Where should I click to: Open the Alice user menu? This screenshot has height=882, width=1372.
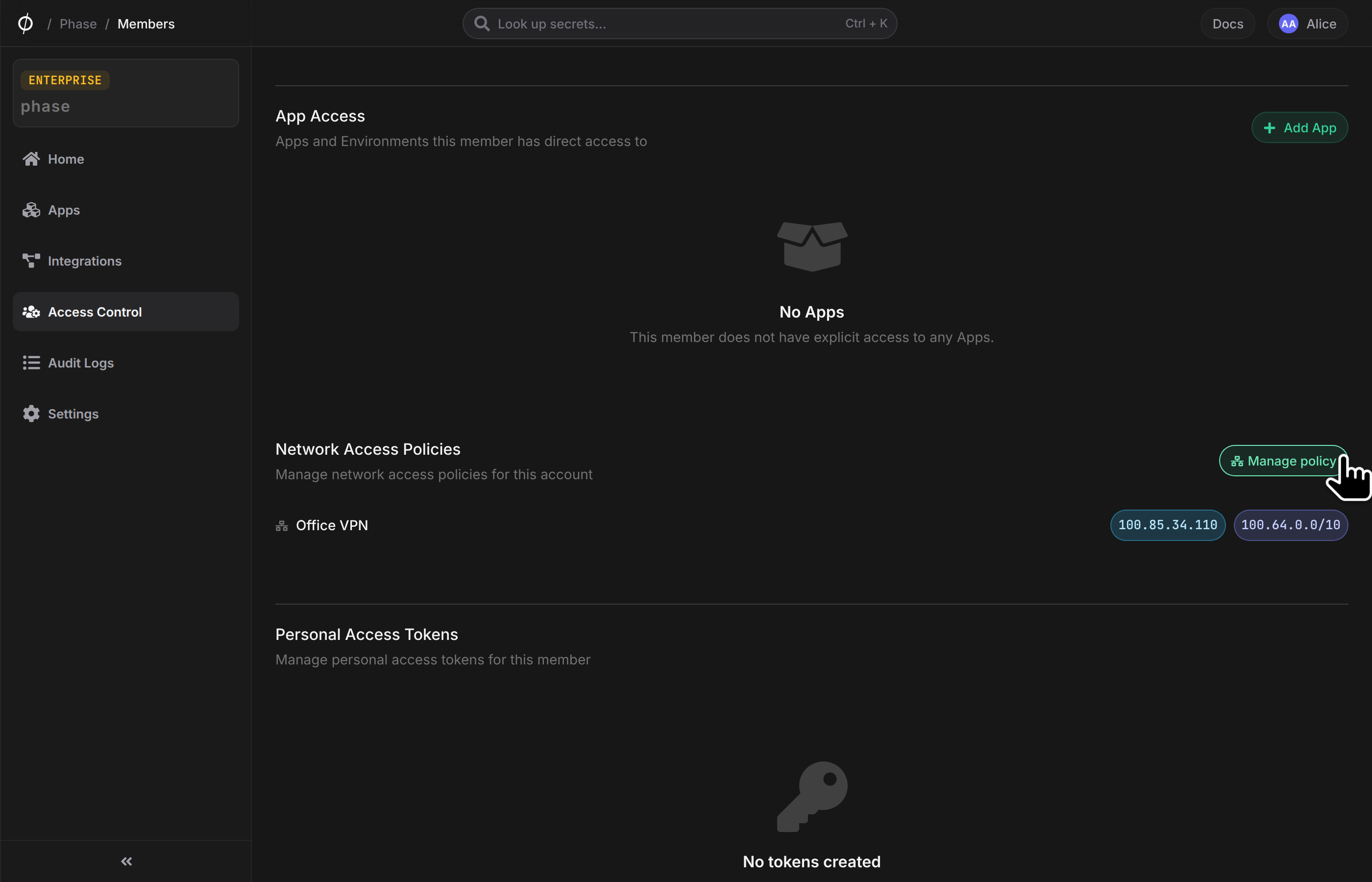pyautogui.click(x=1307, y=24)
